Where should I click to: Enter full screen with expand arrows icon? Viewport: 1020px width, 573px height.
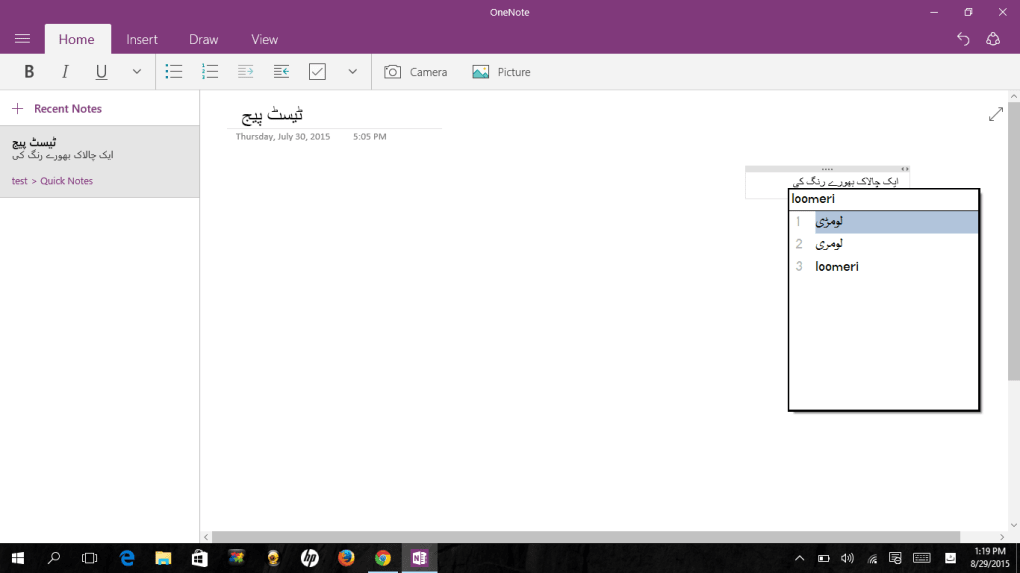(x=995, y=115)
